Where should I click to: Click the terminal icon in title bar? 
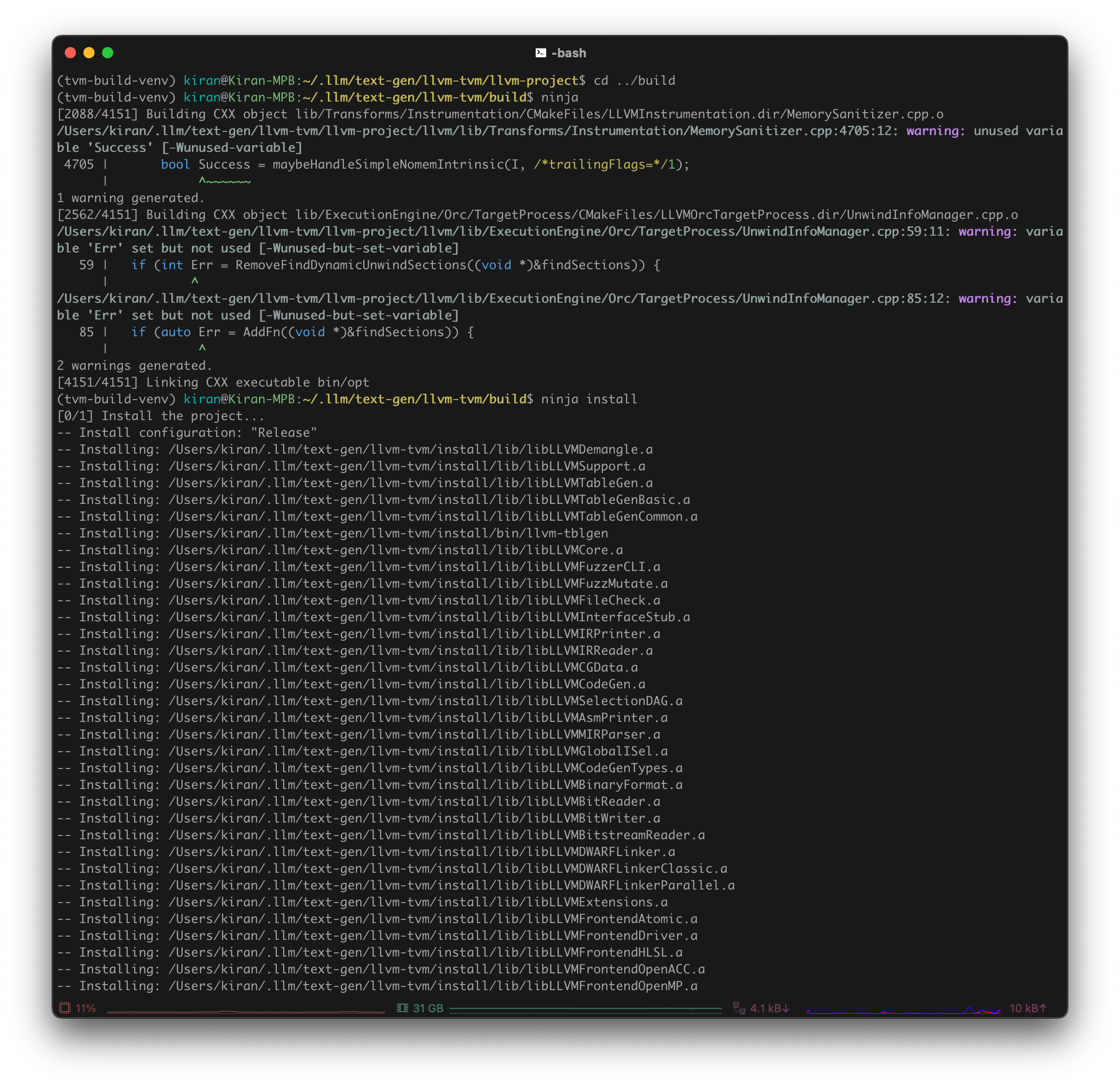point(540,53)
